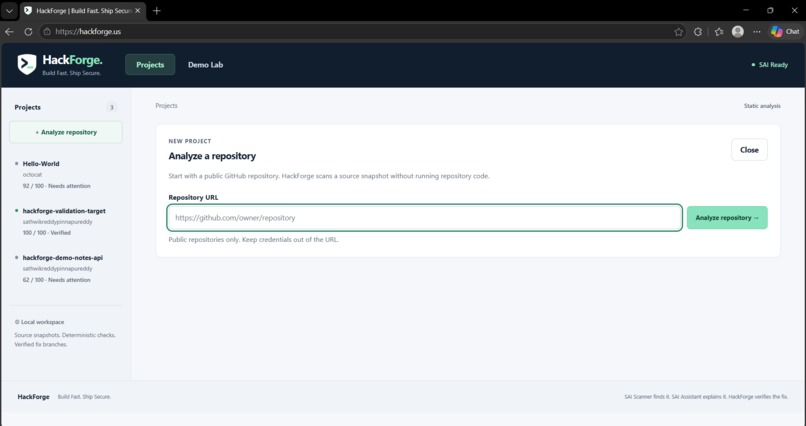The height and width of the screenshot is (426, 806).
Task: Click the SAI Ready status indicator
Action: click(770, 65)
